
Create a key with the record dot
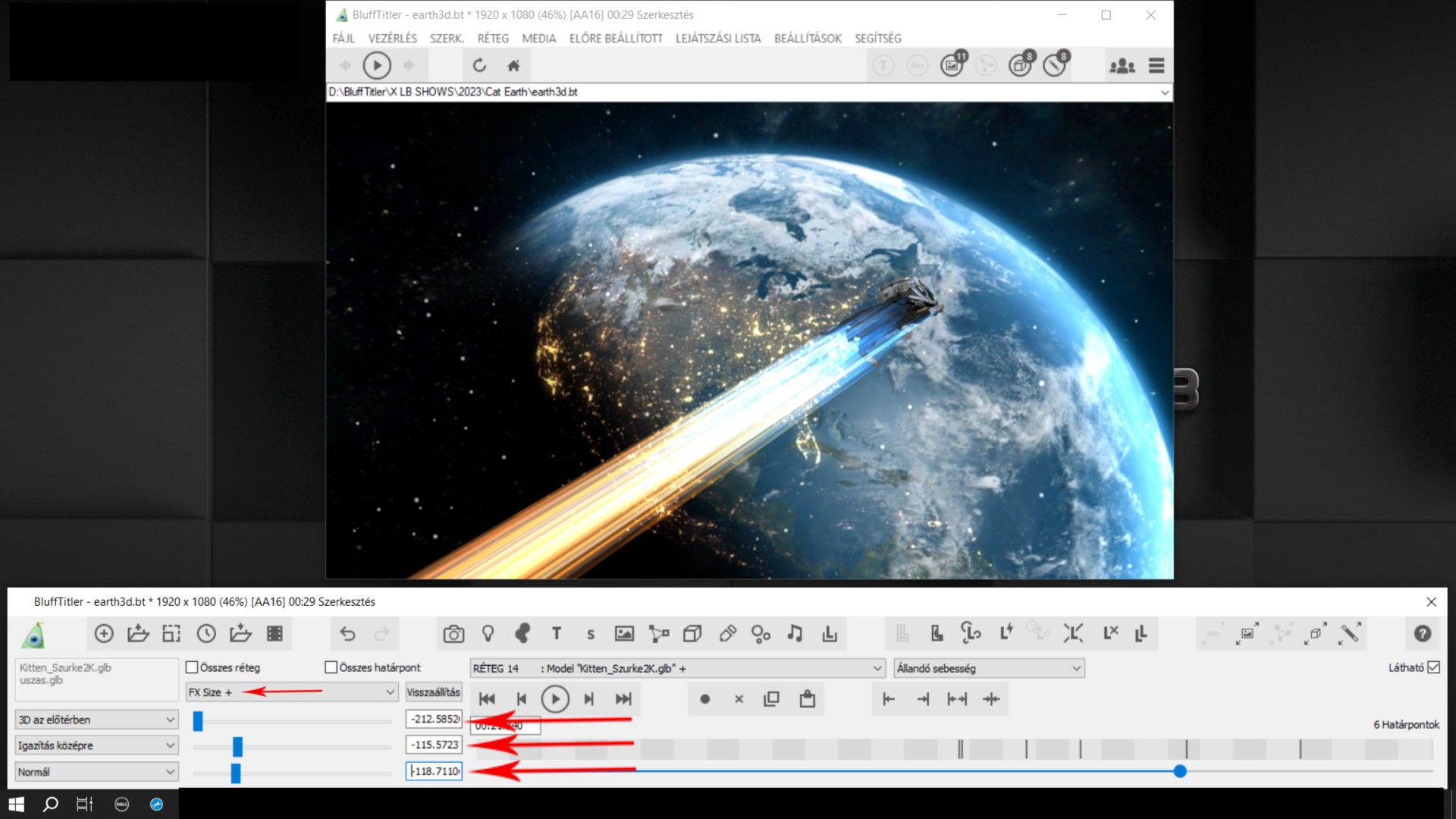point(705,699)
